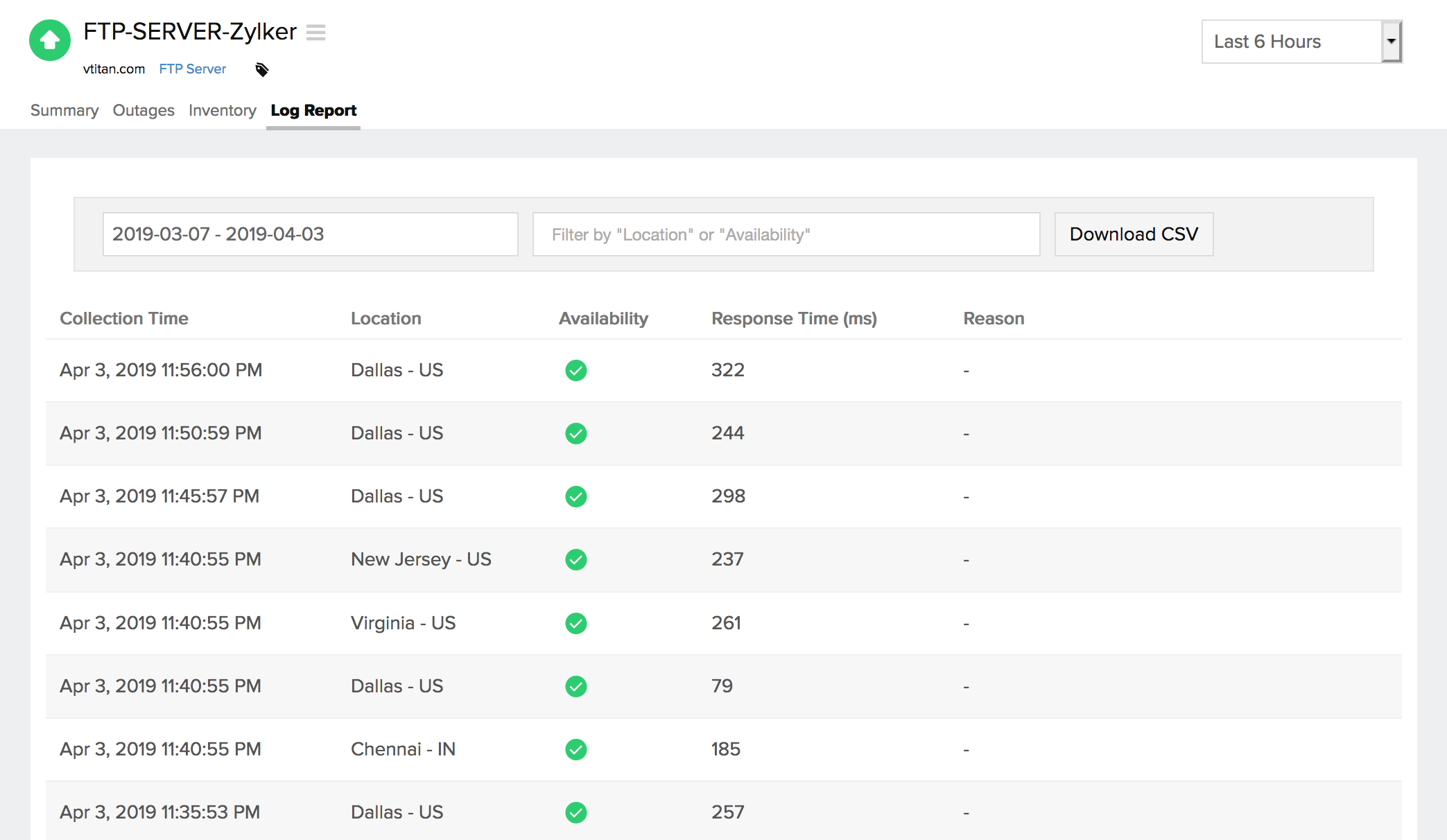Click green checkmark in Virginia row
Screen dimensions: 1447x840
(575, 623)
